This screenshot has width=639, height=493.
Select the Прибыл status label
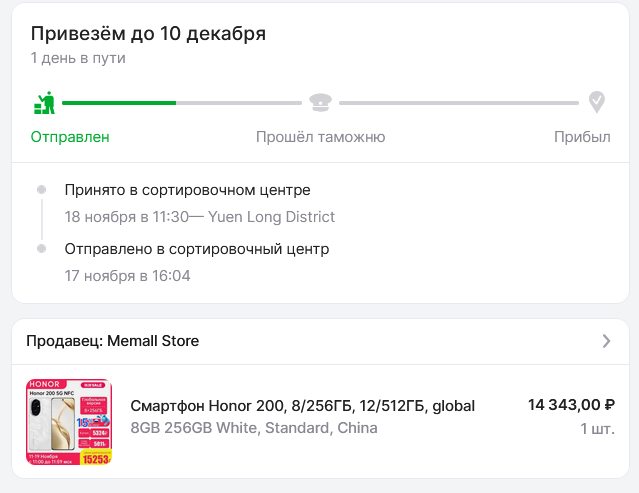(x=582, y=137)
